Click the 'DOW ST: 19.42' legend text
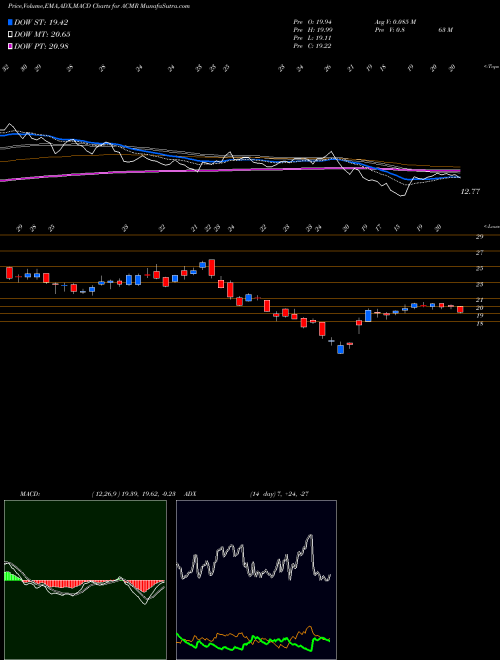Viewport: 500px width, 660px height. point(41,23)
